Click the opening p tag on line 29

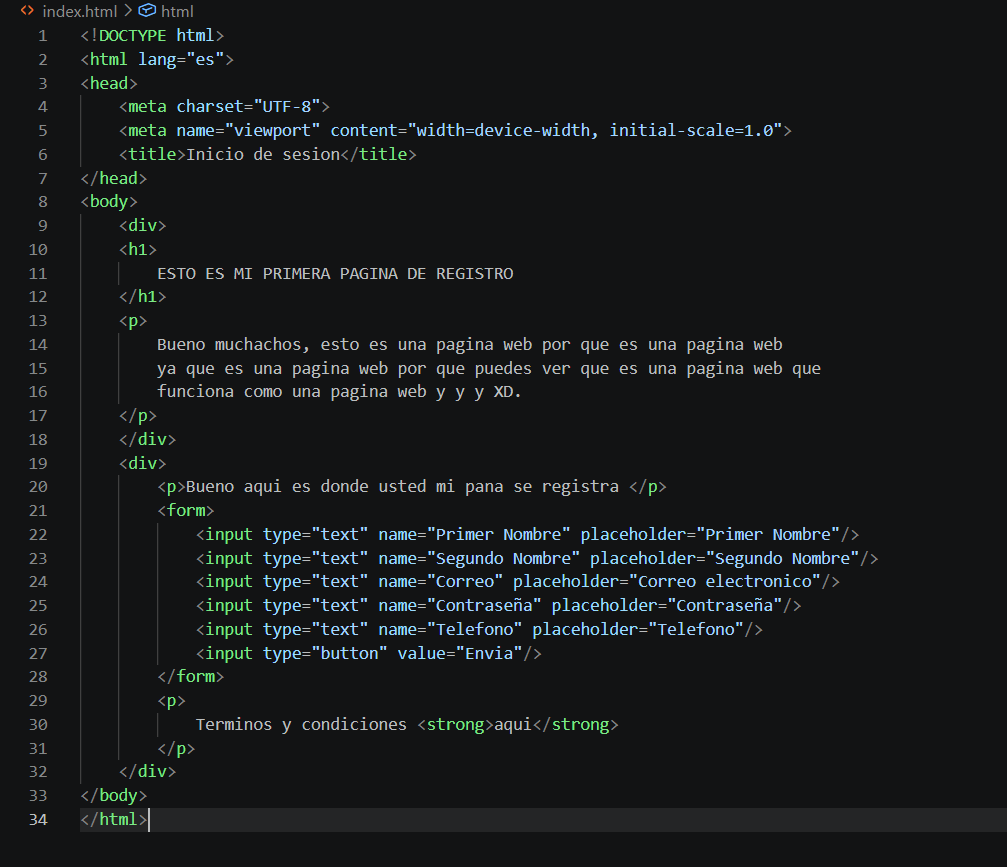(x=171, y=701)
